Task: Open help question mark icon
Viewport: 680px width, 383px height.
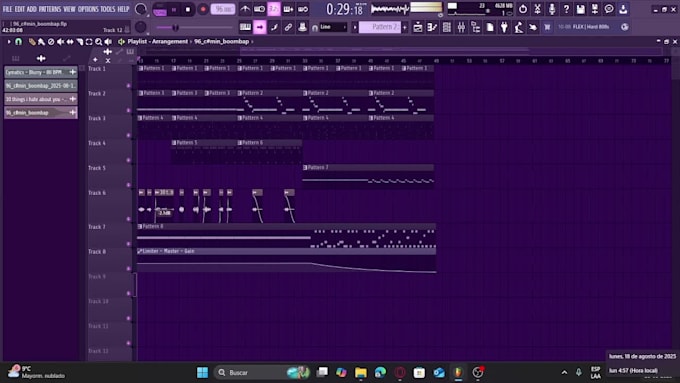Action: [x=566, y=9]
